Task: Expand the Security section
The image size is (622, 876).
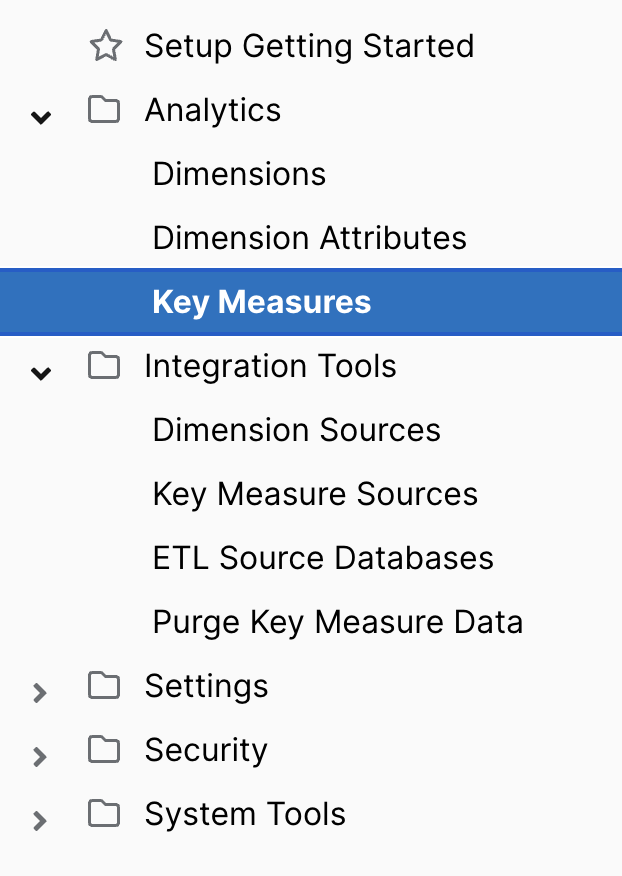Action: [40, 756]
